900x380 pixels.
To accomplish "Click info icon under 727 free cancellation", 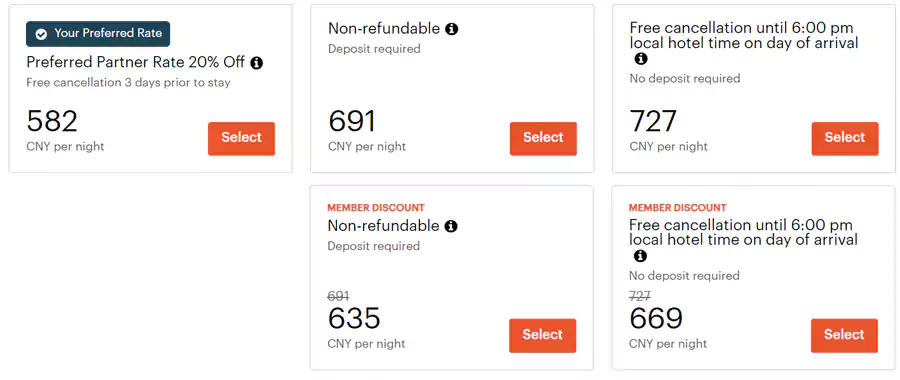I will (641, 59).
